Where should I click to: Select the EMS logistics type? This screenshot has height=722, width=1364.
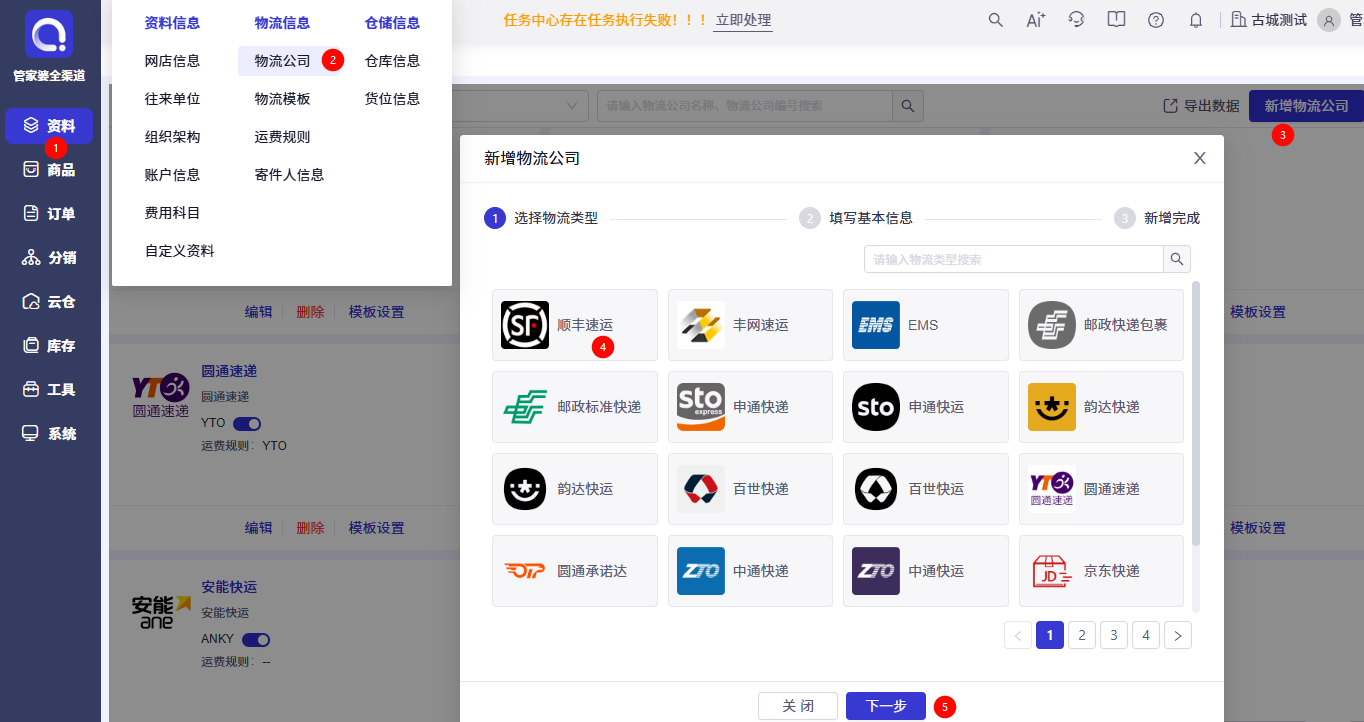[926, 325]
